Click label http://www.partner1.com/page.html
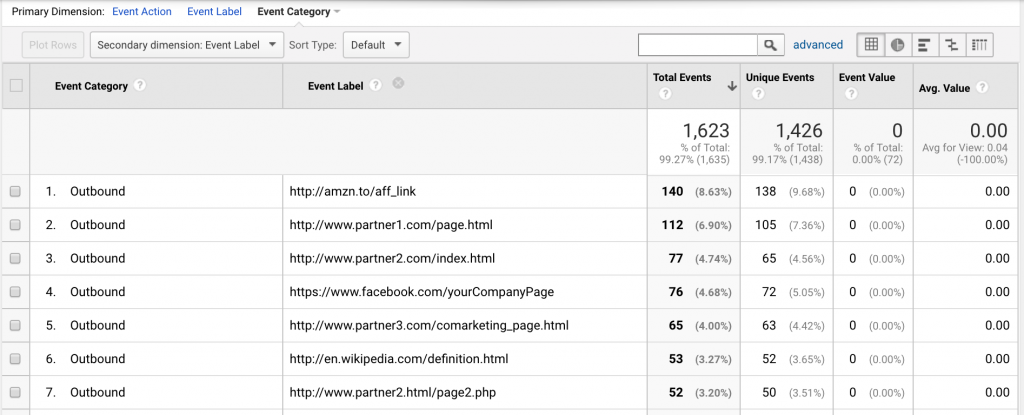 pyautogui.click(x=391, y=225)
